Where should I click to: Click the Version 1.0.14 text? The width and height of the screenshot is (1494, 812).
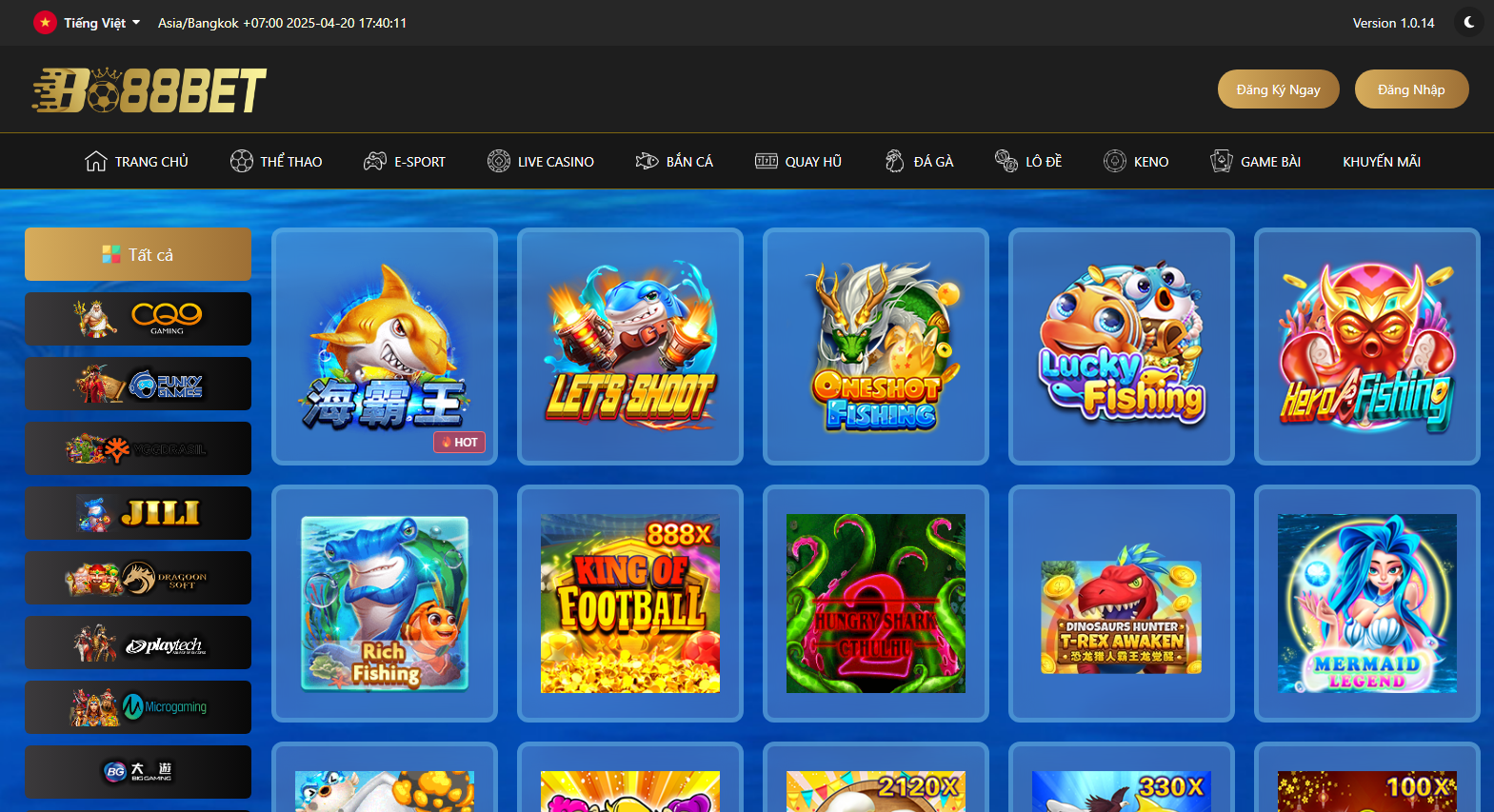(x=1393, y=23)
